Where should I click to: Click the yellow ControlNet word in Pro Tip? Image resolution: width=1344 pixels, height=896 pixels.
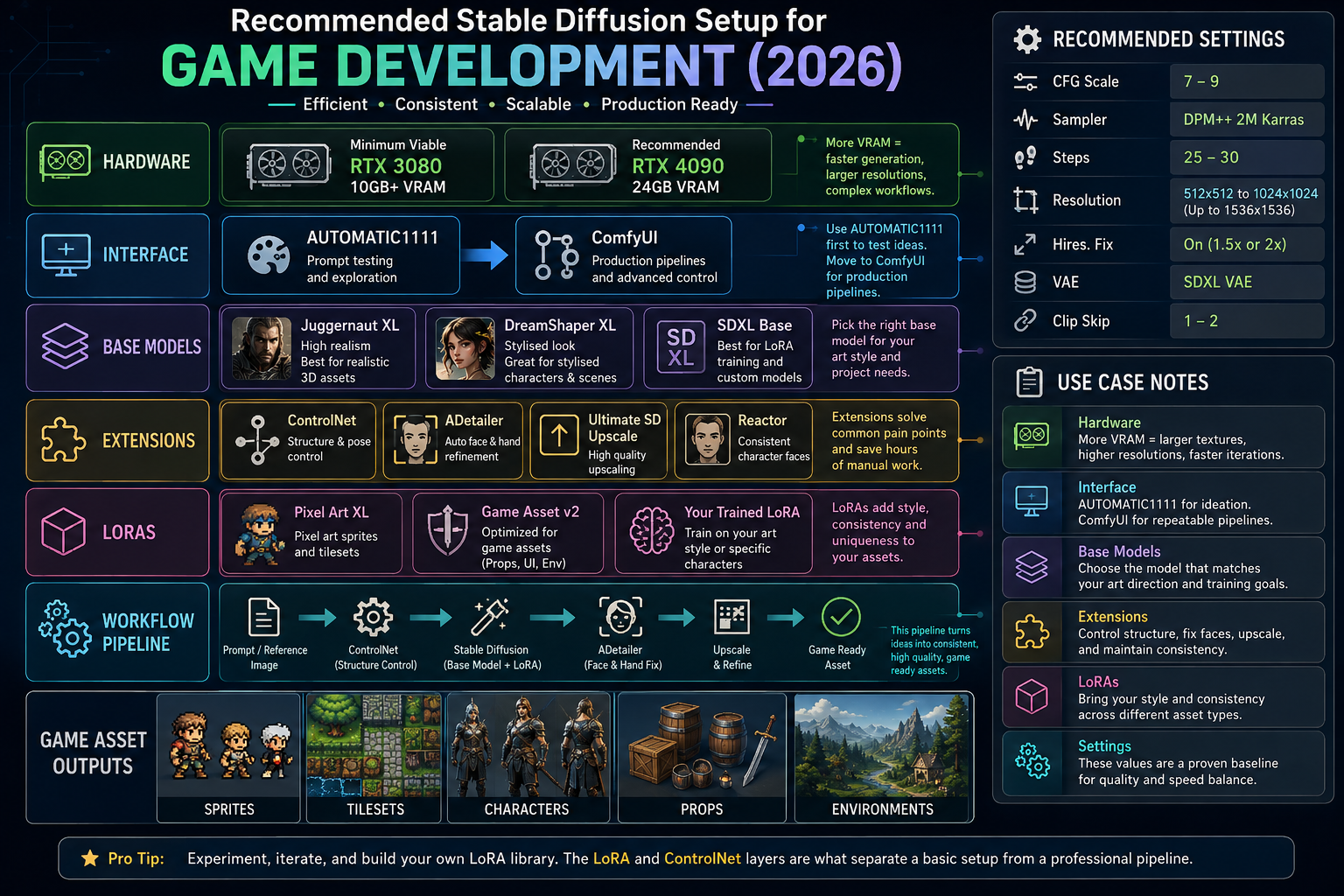click(x=703, y=858)
